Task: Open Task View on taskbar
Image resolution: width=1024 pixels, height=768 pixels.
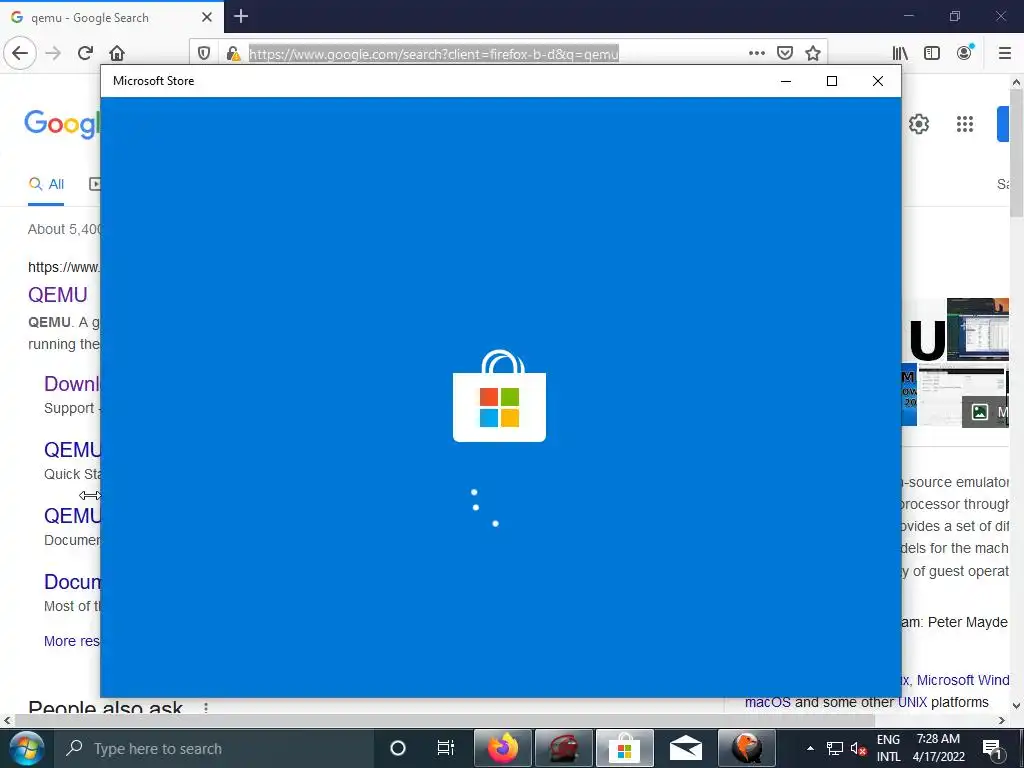Action: click(x=445, y=748)
